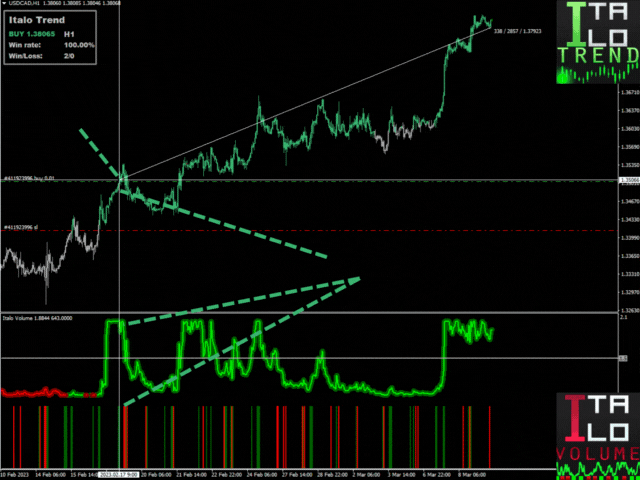Click the small triangle before USDCAD,H1
Screen dimensions: 640x480
click(x=4, y=4)
